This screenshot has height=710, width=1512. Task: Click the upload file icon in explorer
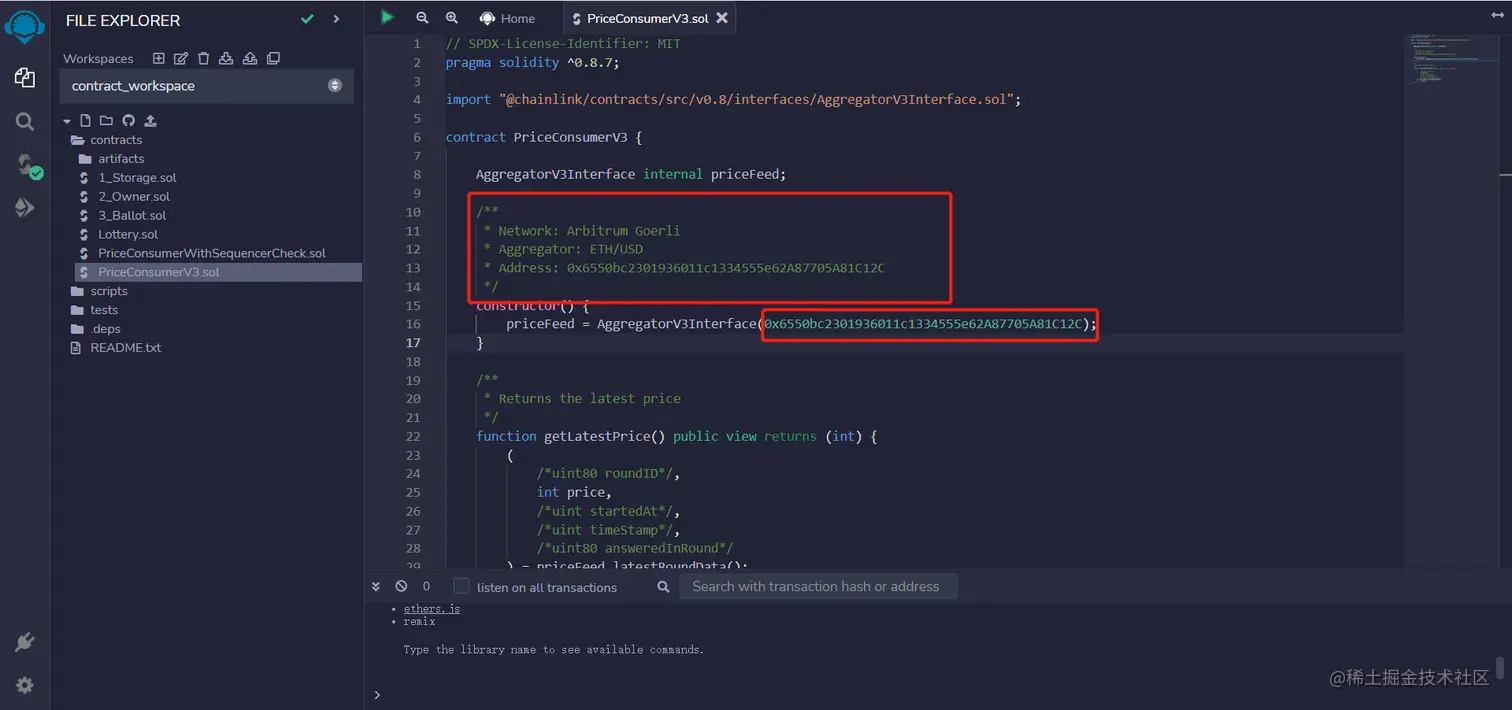tap(150, 121)
